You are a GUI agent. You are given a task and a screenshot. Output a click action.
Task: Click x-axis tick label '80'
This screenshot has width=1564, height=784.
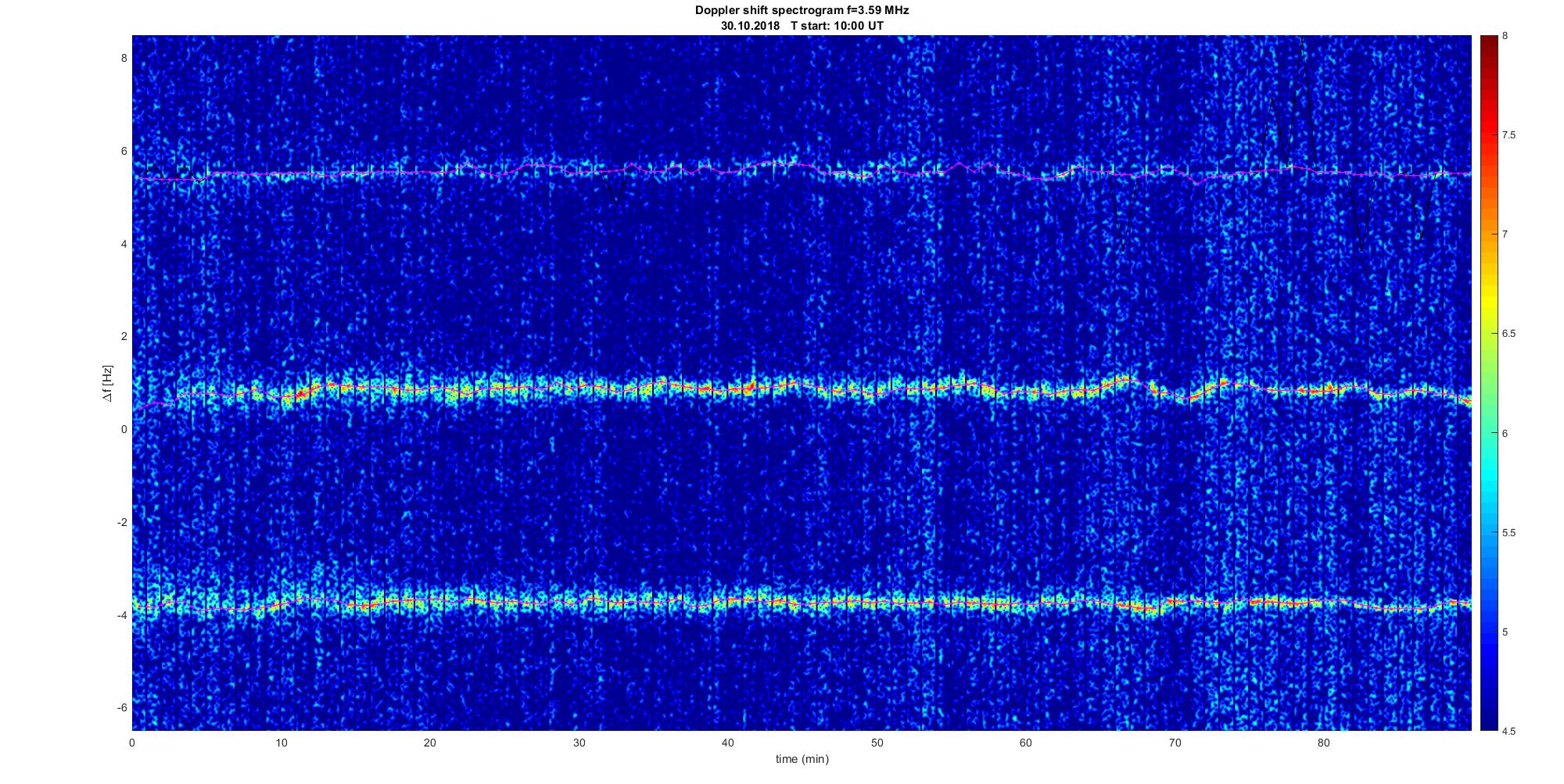pyautogui.click(x=1323, y=743)
